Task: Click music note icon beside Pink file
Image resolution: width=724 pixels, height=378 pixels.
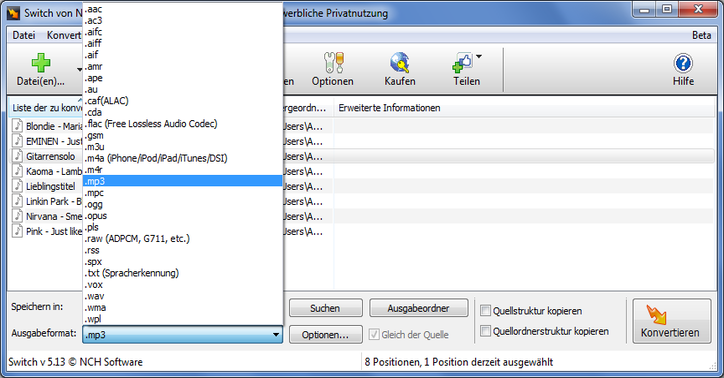Action: coord(18,231)
